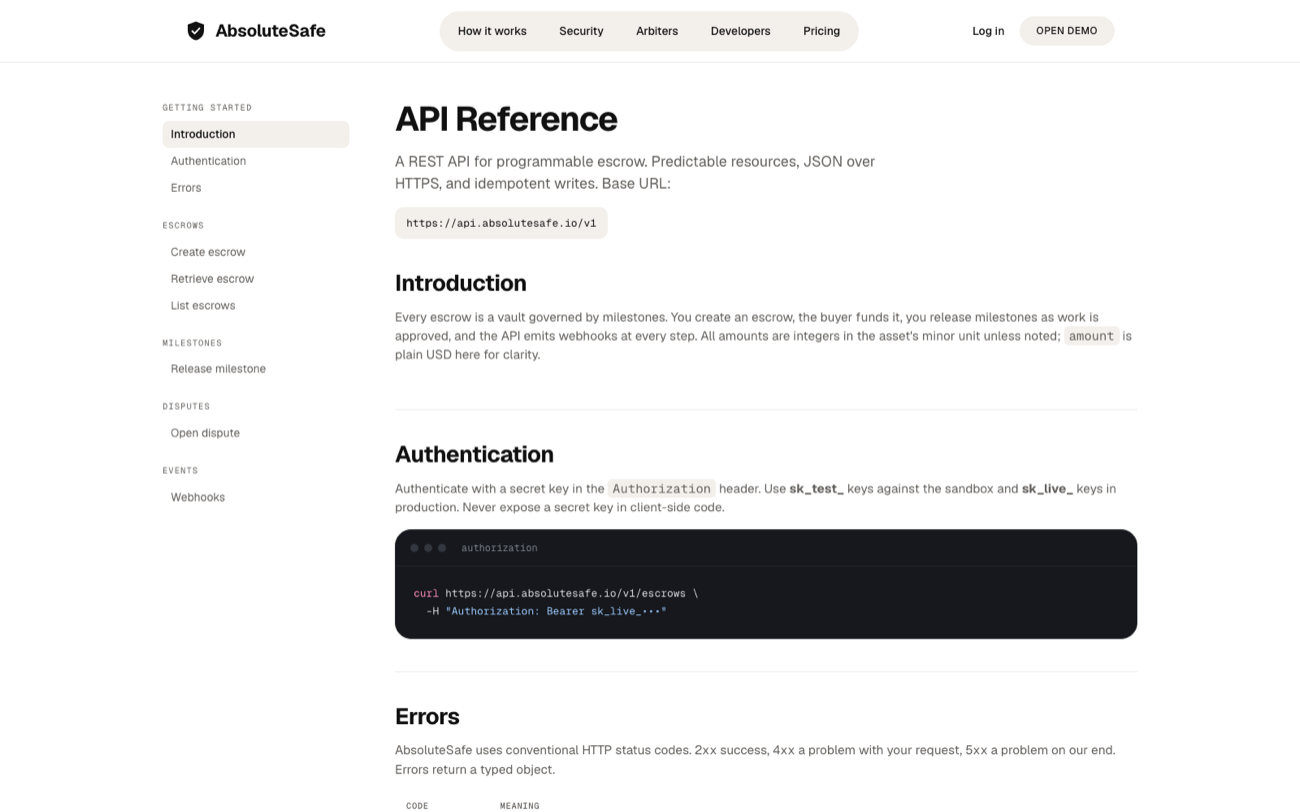This screenshot has width=1300, height=812.
Task: Click the DISPUTES sidebar group label
Action: (186, 407)
